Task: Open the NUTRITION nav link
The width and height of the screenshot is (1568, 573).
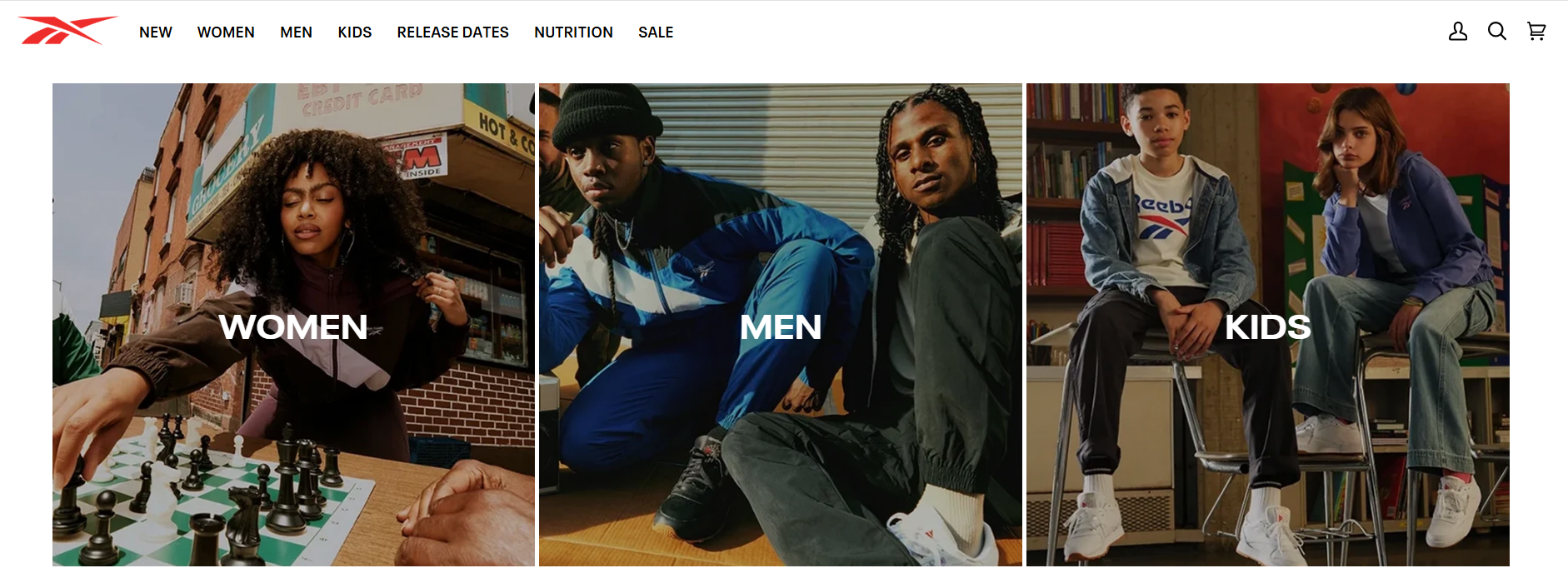Action: pos(573,32)
